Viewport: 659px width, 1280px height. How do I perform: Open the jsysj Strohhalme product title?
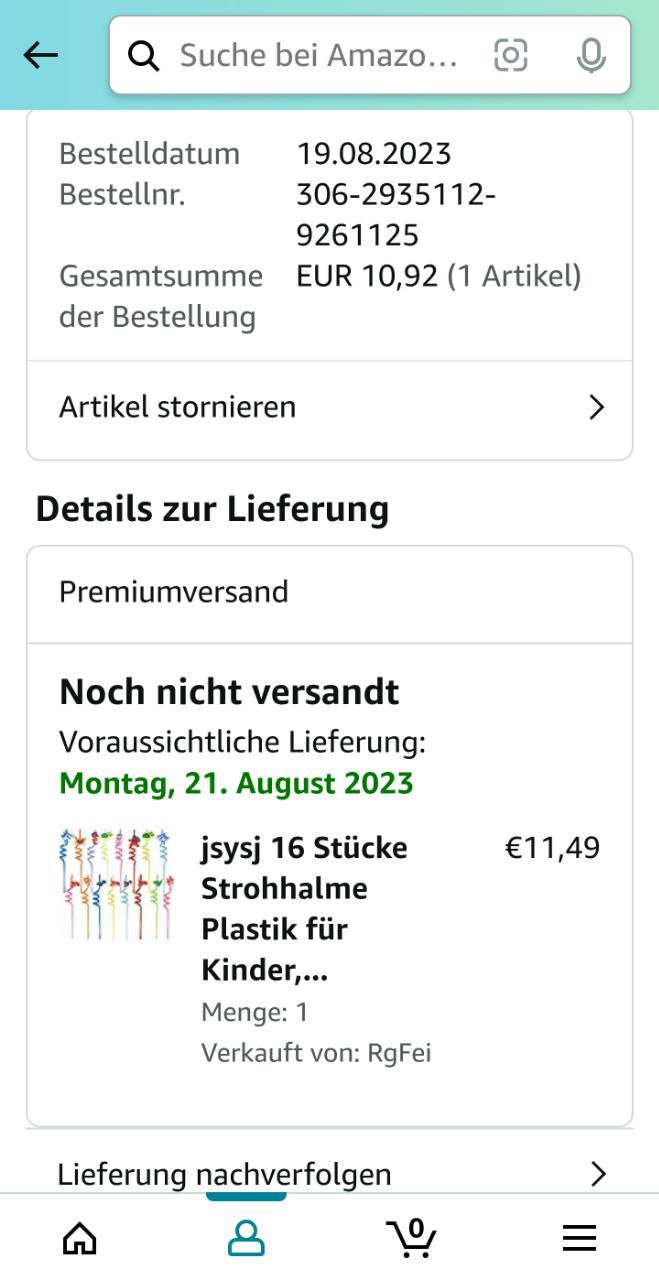(304, 908)
